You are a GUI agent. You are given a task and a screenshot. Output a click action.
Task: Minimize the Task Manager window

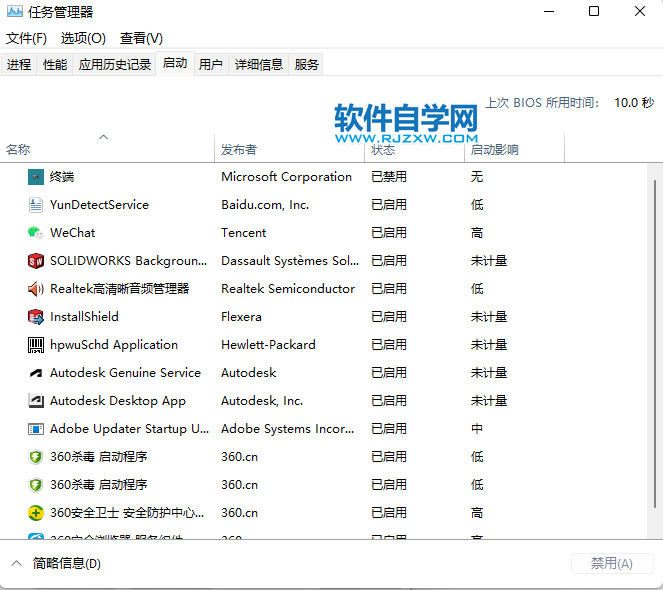[549, 11]
